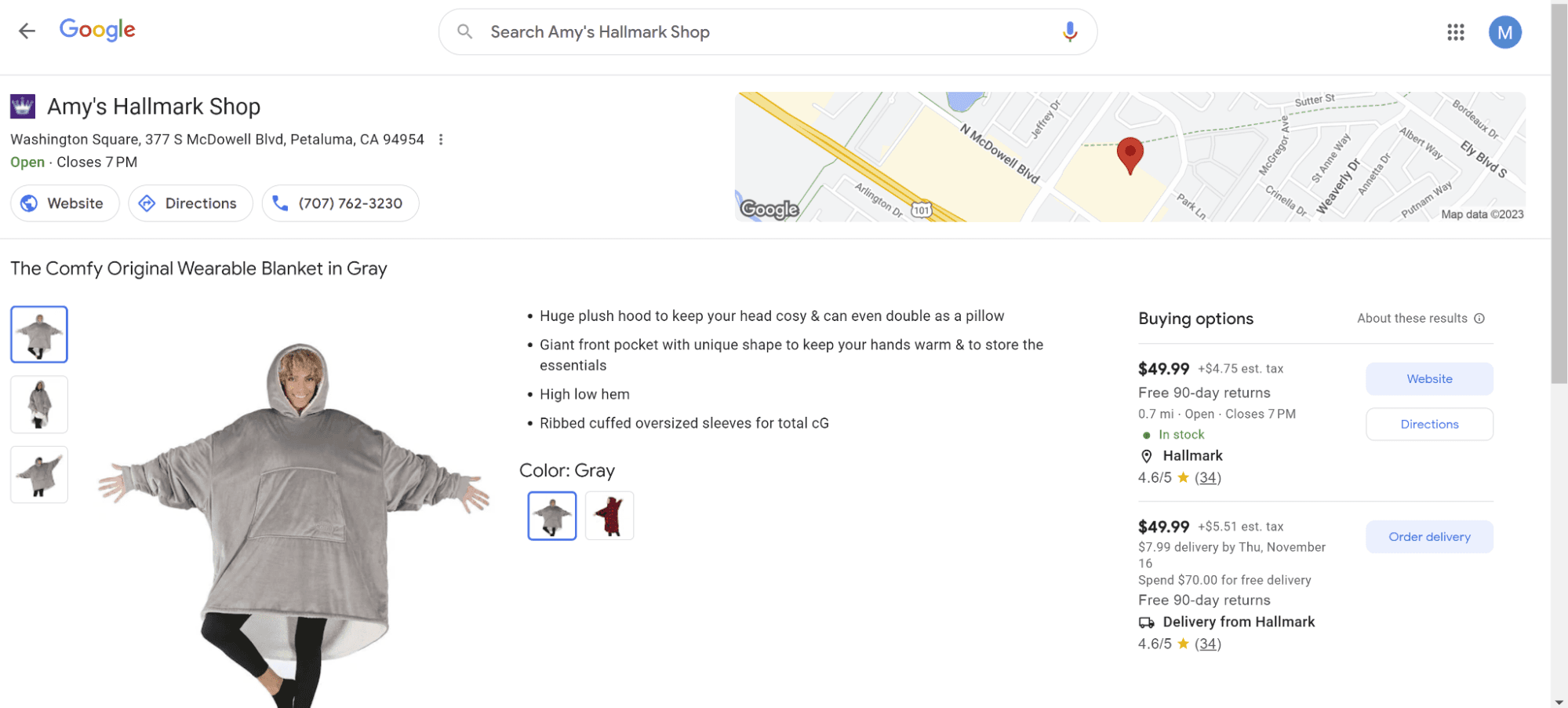Click the red map location pin
The height and width of the screenshot is (708, 1568).
pyautogui.click(x=1129, y=154)
